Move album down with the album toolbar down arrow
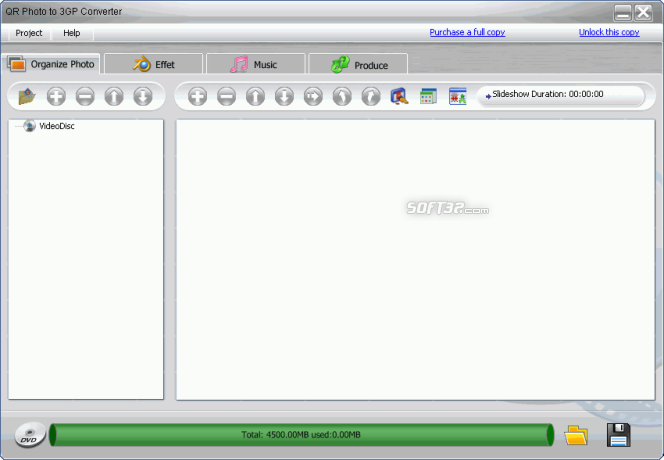The height and width of the screenshot is (460, 664). pyautogui.click(x=143, y=96)
